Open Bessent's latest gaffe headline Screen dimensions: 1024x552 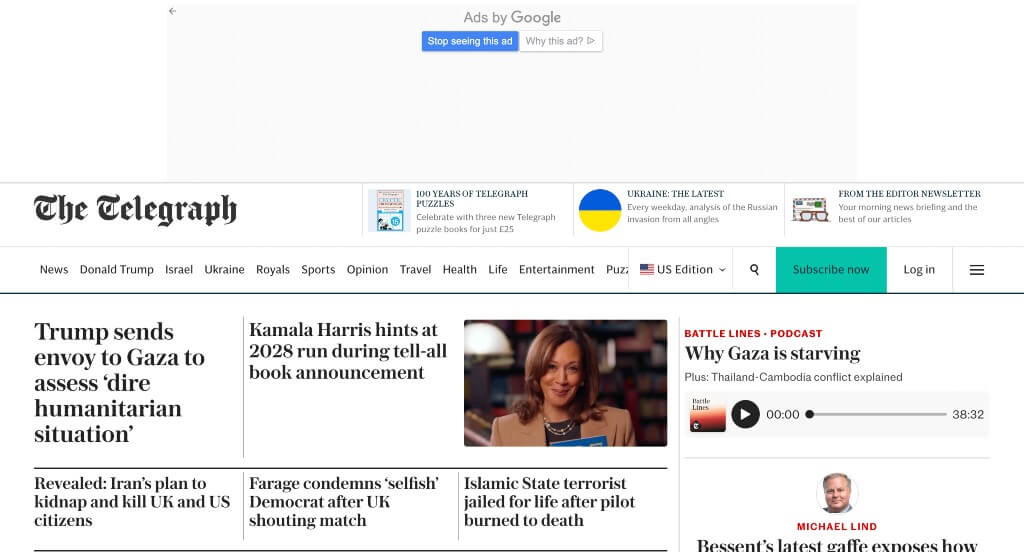[x=837, y=545]
